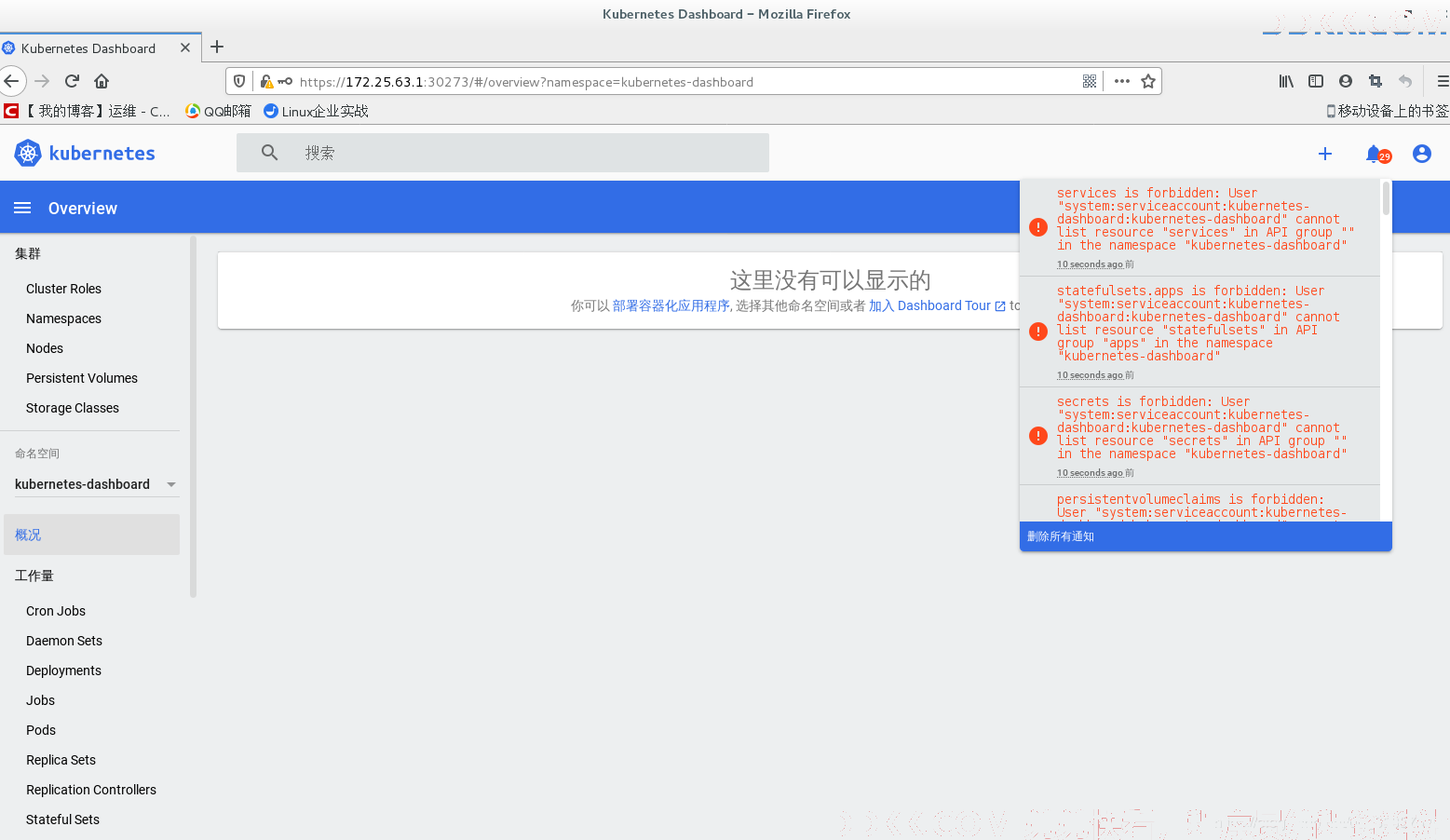The width and height of the screenshot is (1450, 840).
Task: Open Namespaces in sidebar
Action: [63, 318]
